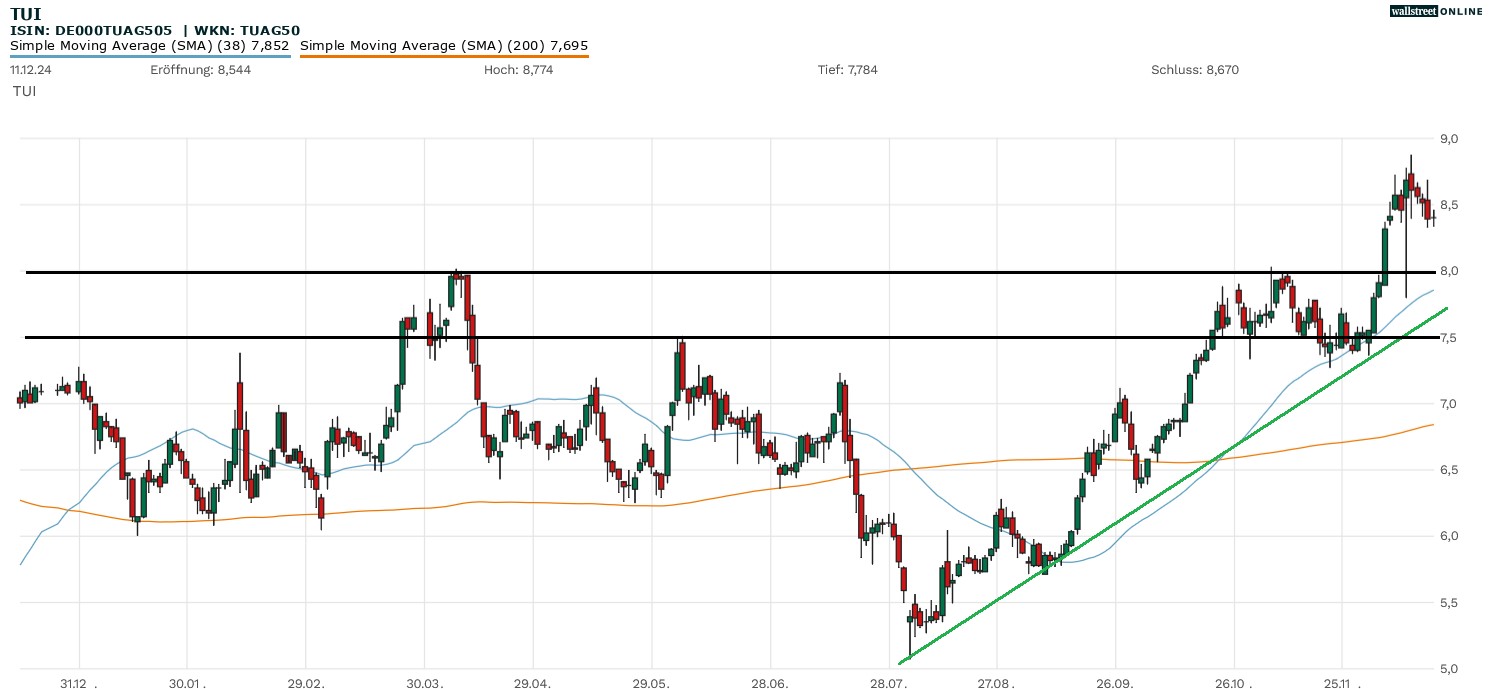Click the 29.05. date on the time axis
This screenshot has height=689, width=1490.
point(651,681)
